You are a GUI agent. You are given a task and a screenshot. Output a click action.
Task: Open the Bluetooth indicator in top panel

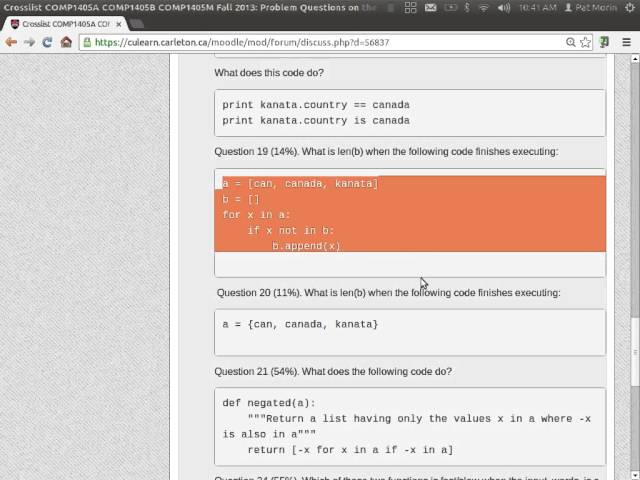(467, 7)
